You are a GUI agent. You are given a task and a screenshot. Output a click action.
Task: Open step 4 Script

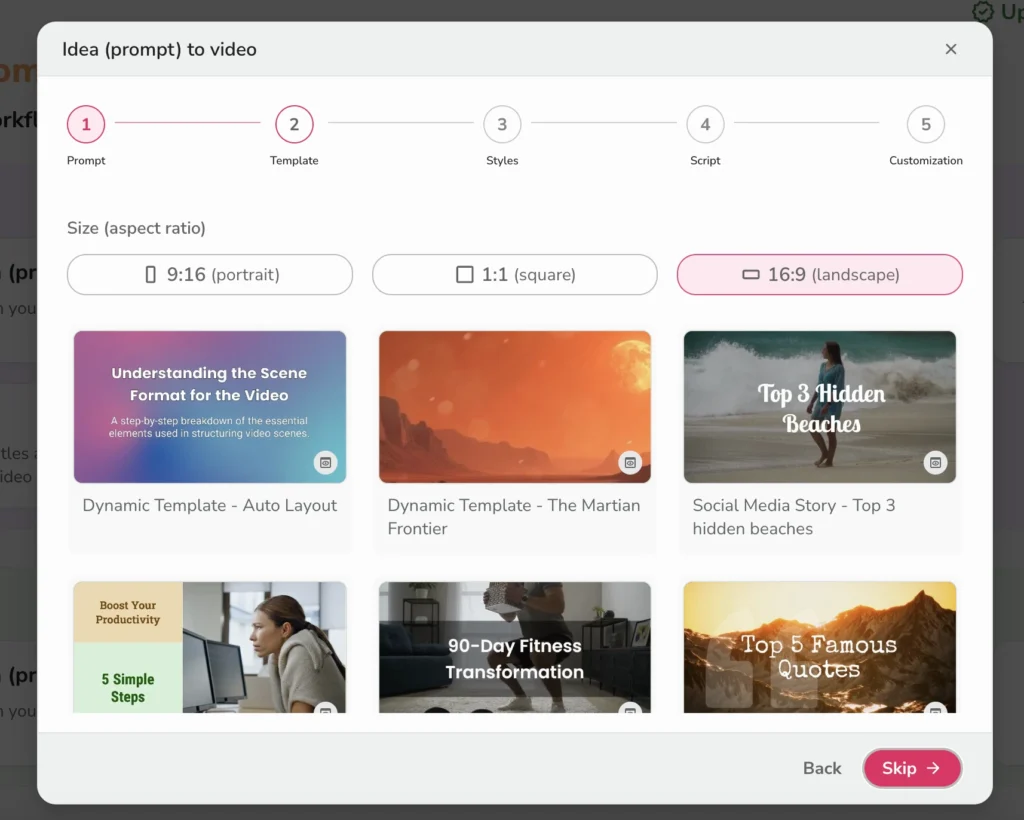coord(705,124)
